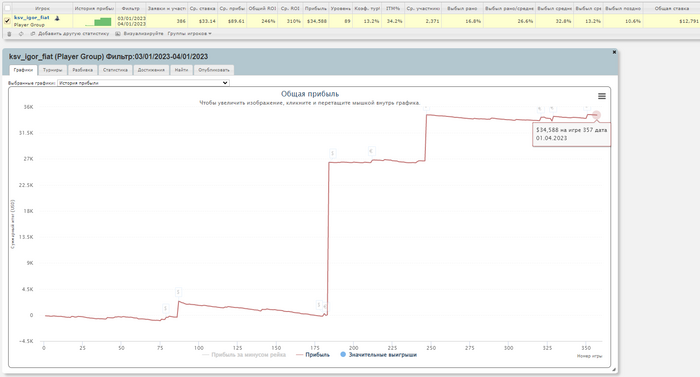
Task: Sort by Игрок column header
Action: pos(42,8)
